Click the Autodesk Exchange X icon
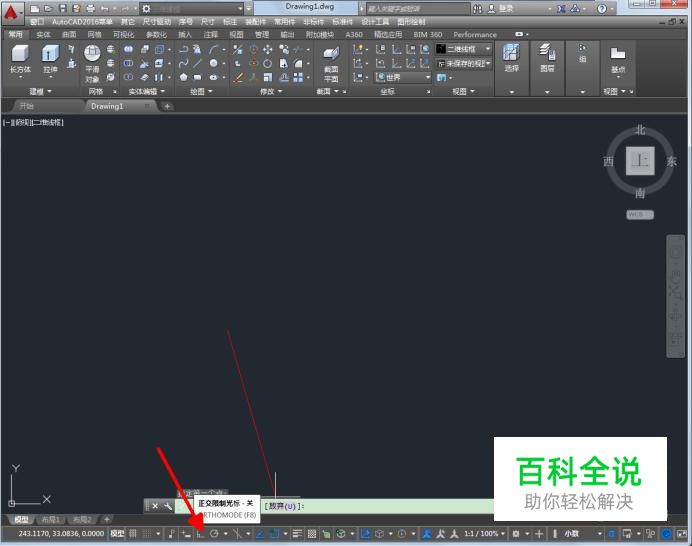The width and height of the screenshot is (692, 546). point(561,9)
